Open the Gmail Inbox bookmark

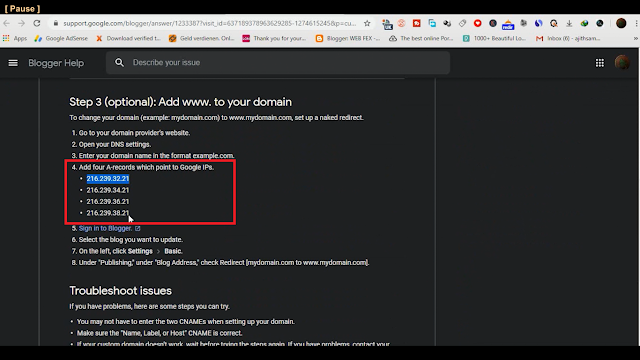click(568, 38)
